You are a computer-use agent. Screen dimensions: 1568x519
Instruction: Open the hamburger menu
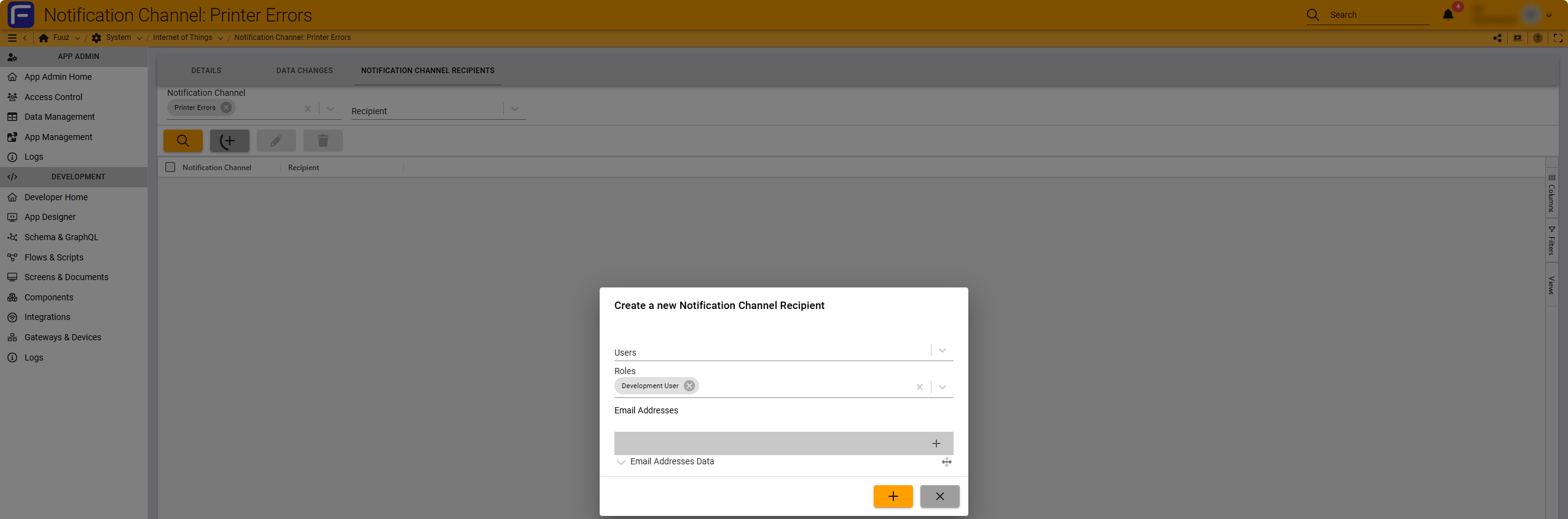coord(12,38)
